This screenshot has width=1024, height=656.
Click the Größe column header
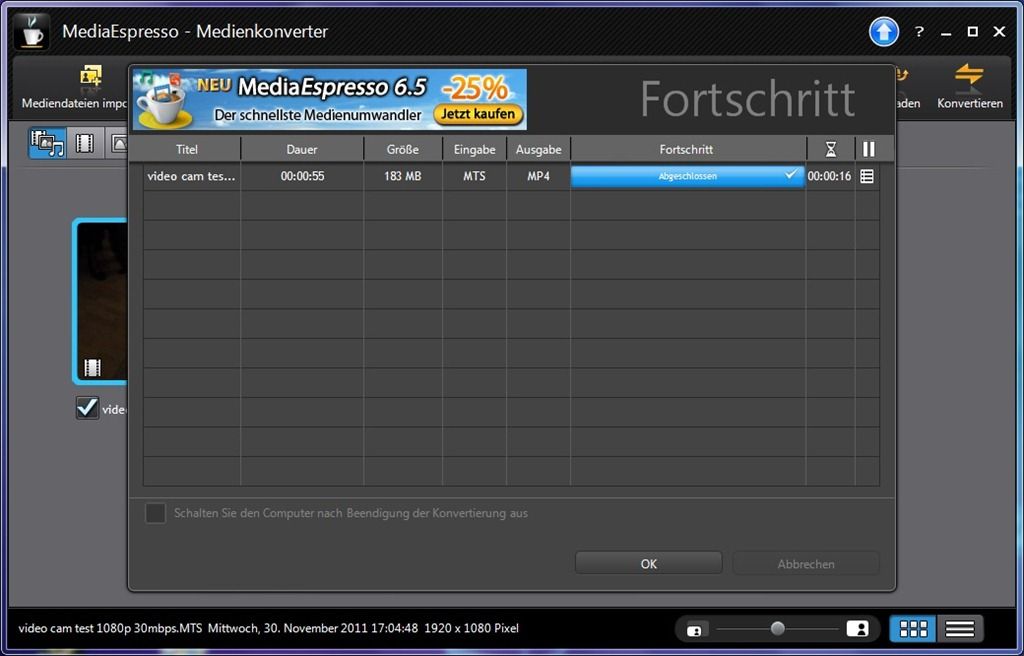tap(402, 150)
